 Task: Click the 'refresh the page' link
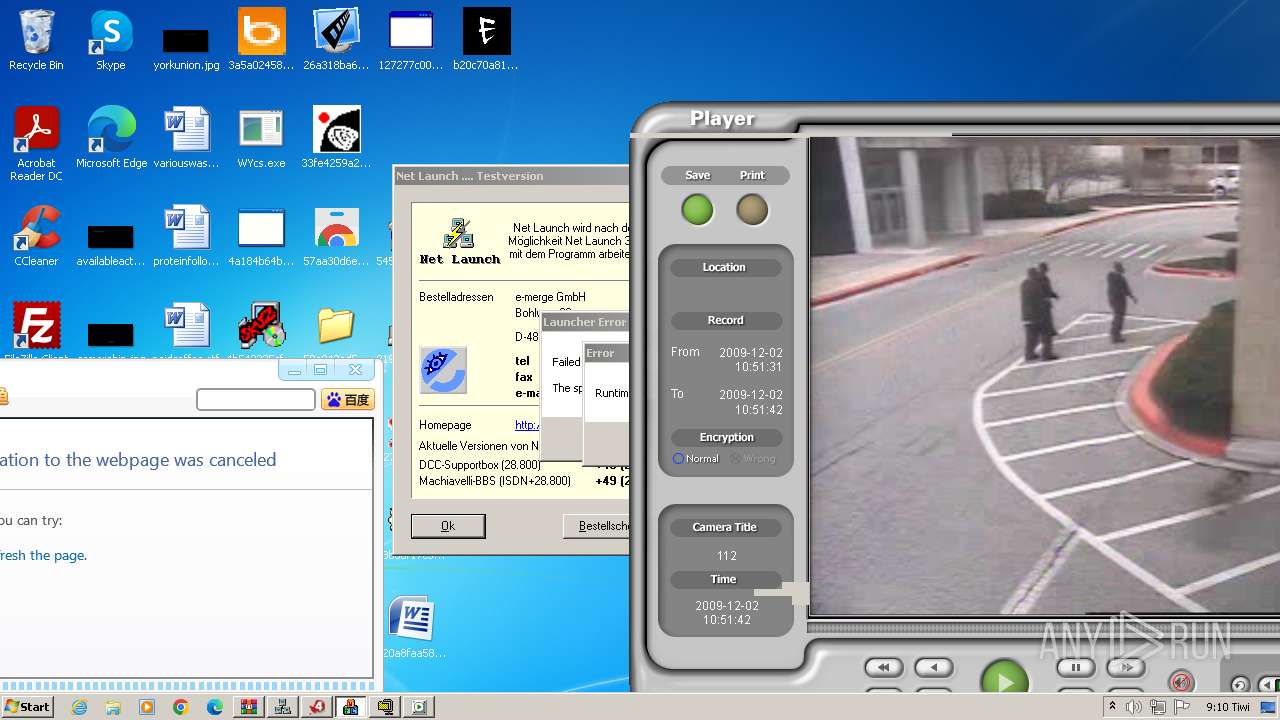pos(43,555)
